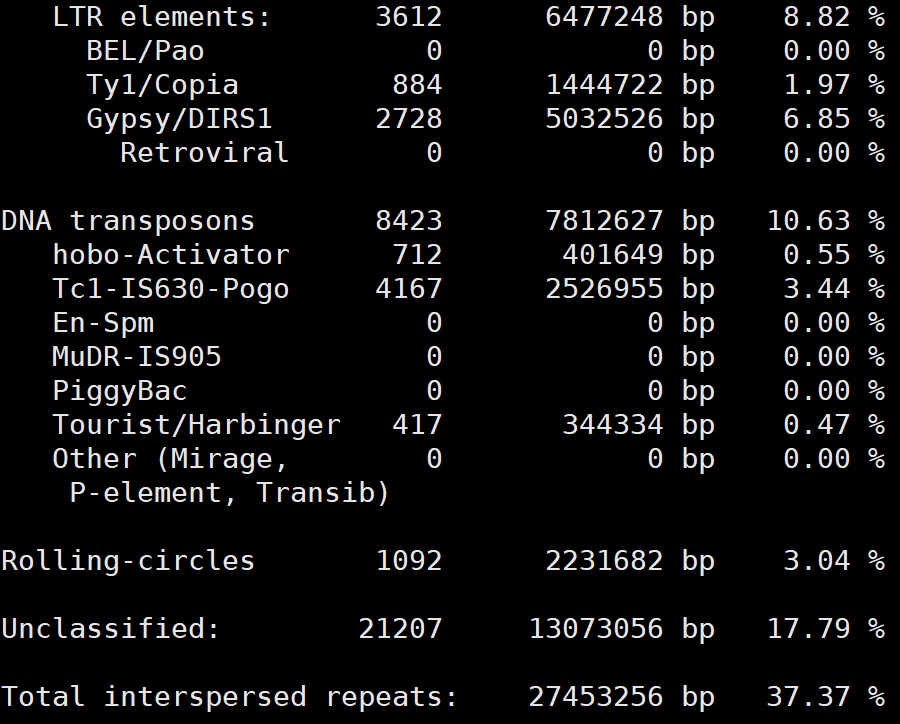Click the "Unclassified:" label
Image resolution: width=900 pixels, height=724 pixels.
[x=111, y=629]
